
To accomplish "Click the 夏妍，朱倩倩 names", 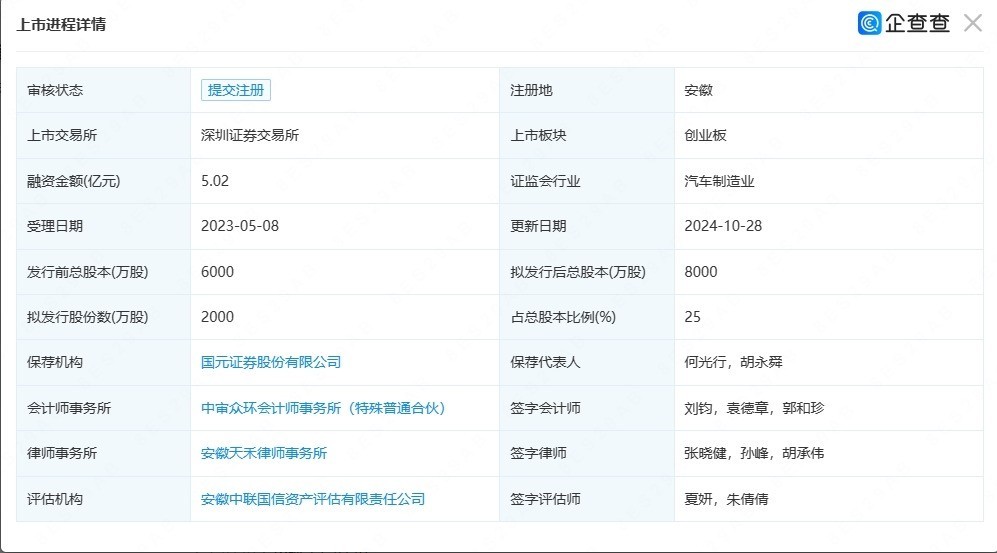I will [726, 499].
